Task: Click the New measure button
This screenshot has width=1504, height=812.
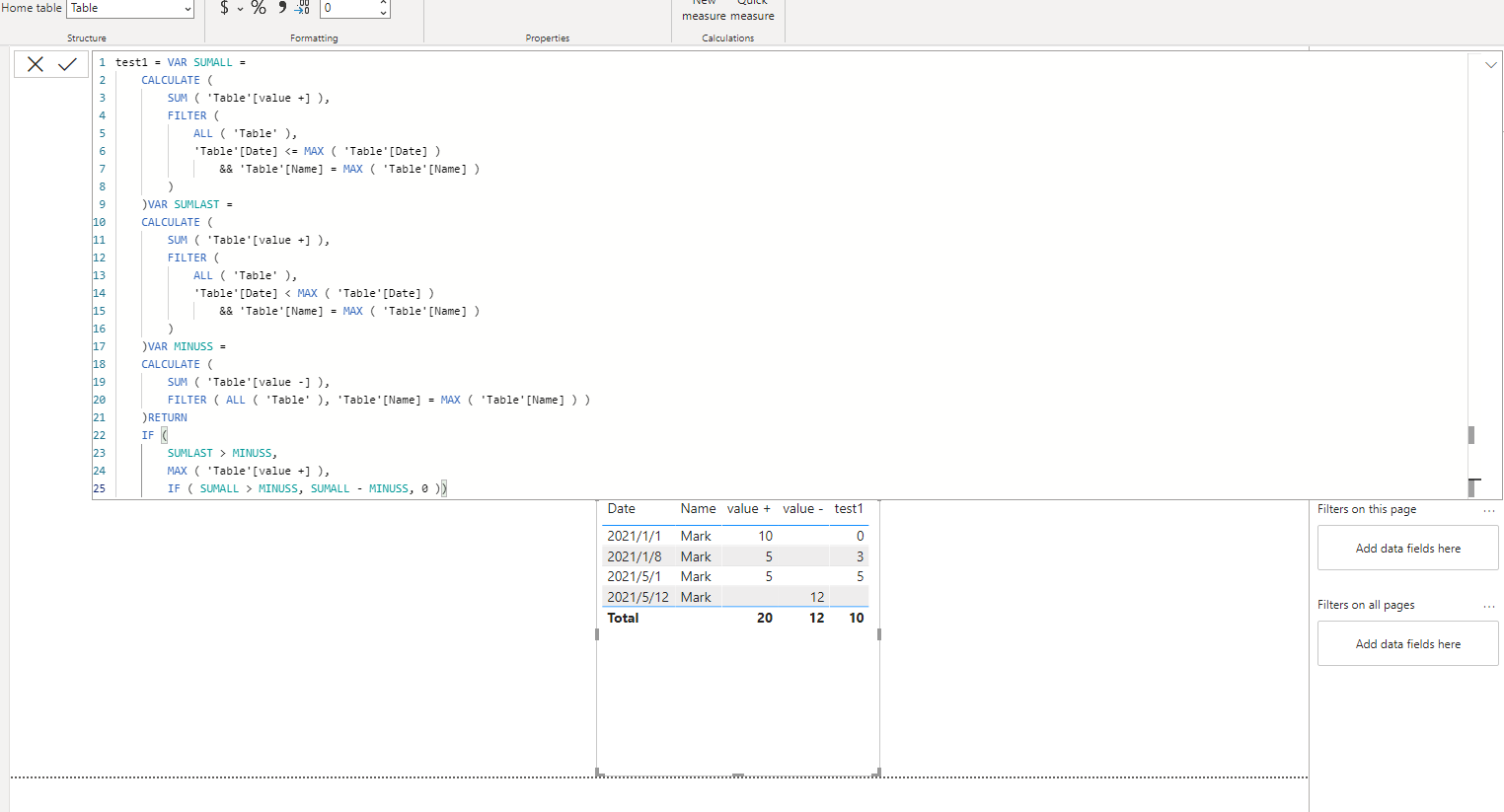Action: click(704, 9)
